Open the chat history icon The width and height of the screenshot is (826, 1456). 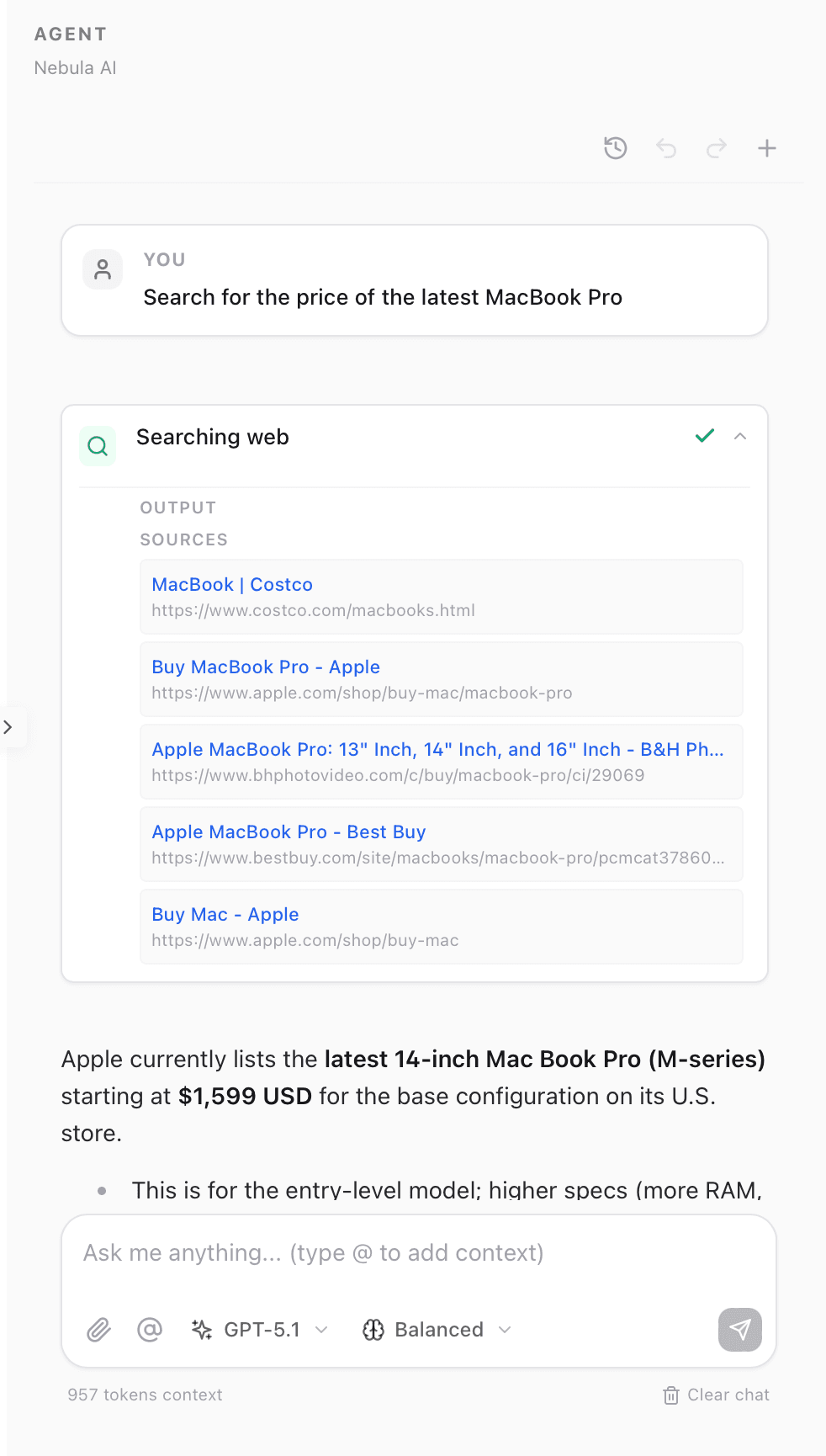(x=615, y=148)
